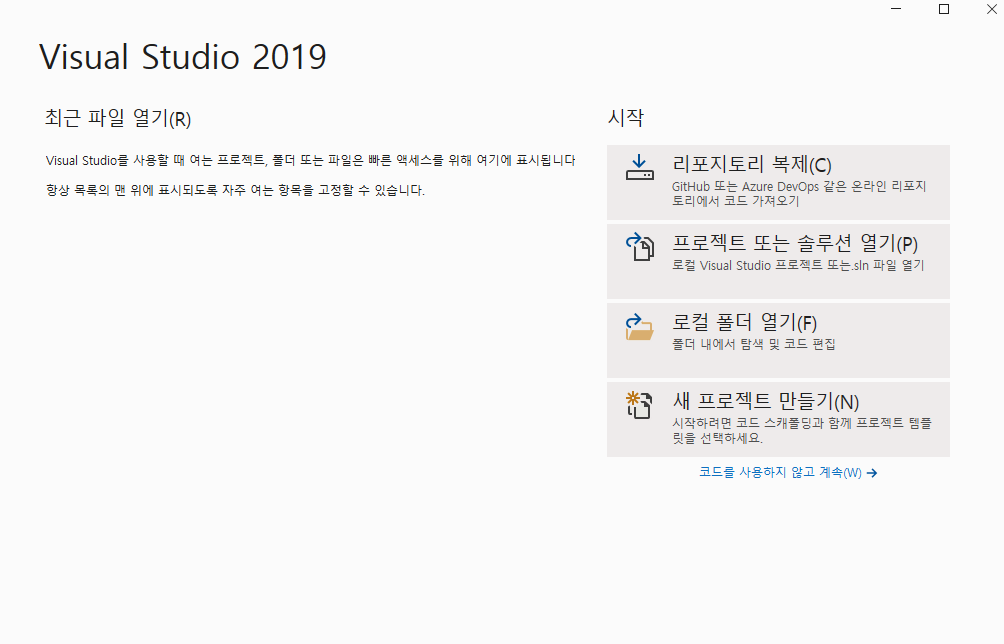1004x644 pixels.
Task: Click text 로컬 Visual Studio 프로젝트 또는.sln 파일 열기
Action: [798, 265]
